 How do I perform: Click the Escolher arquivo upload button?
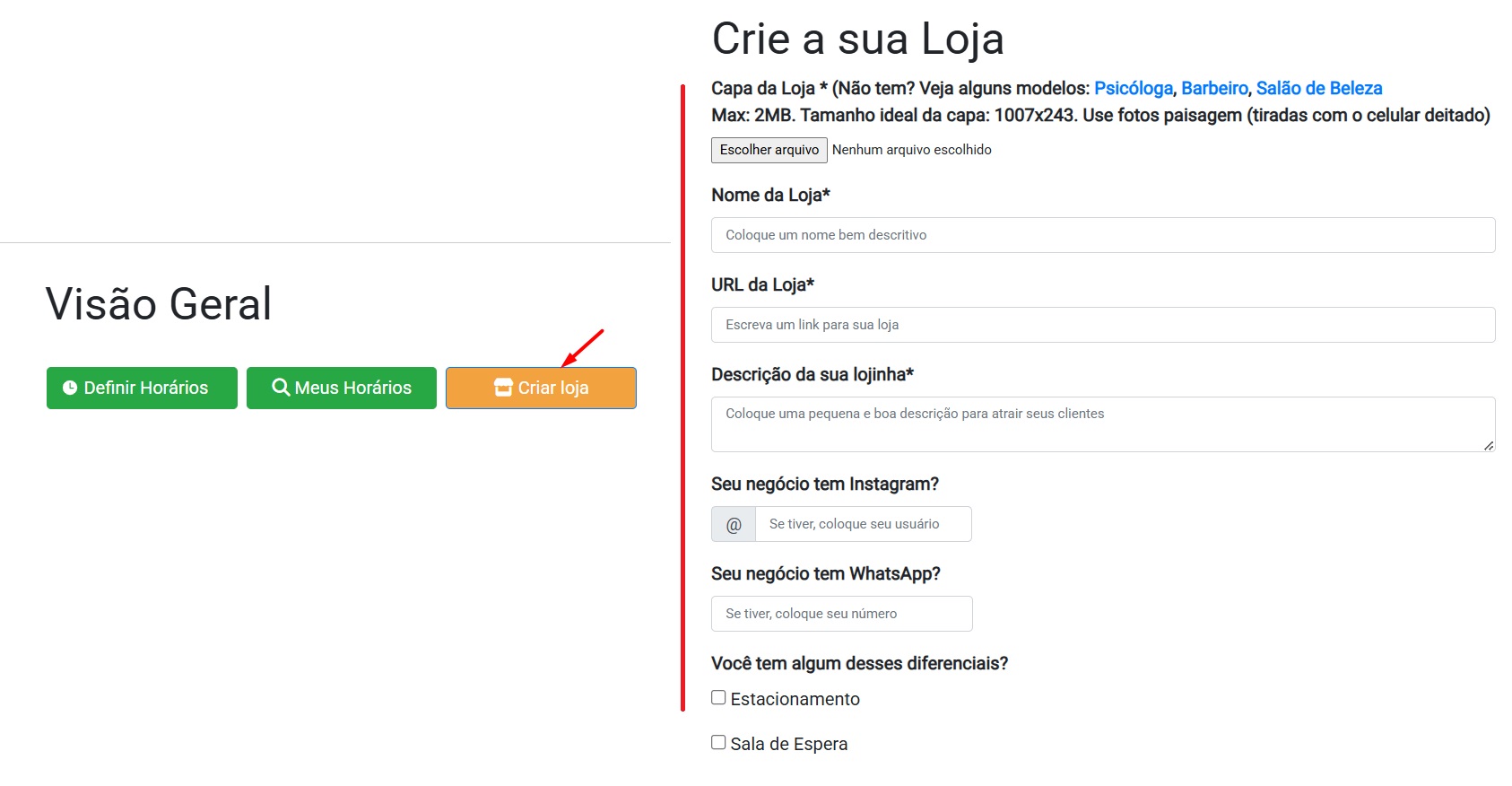[x=769, y=150]
